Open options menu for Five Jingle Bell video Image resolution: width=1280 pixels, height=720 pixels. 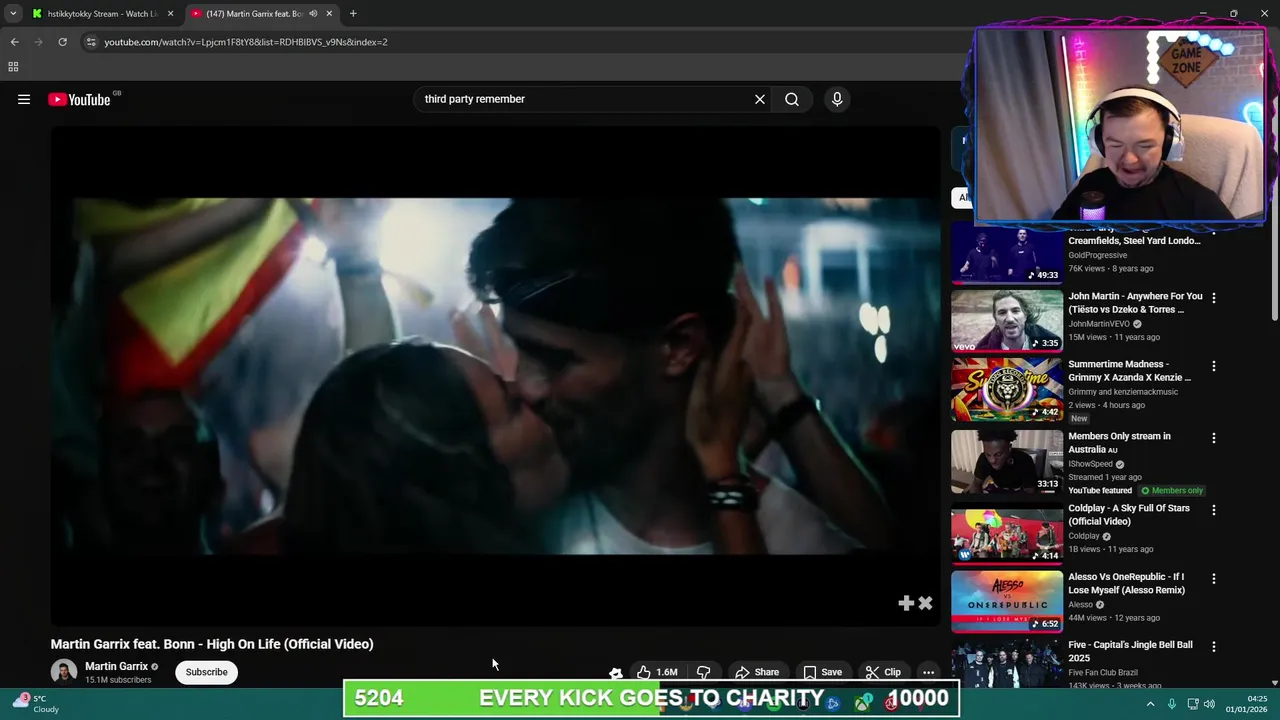click(1214, 647)
